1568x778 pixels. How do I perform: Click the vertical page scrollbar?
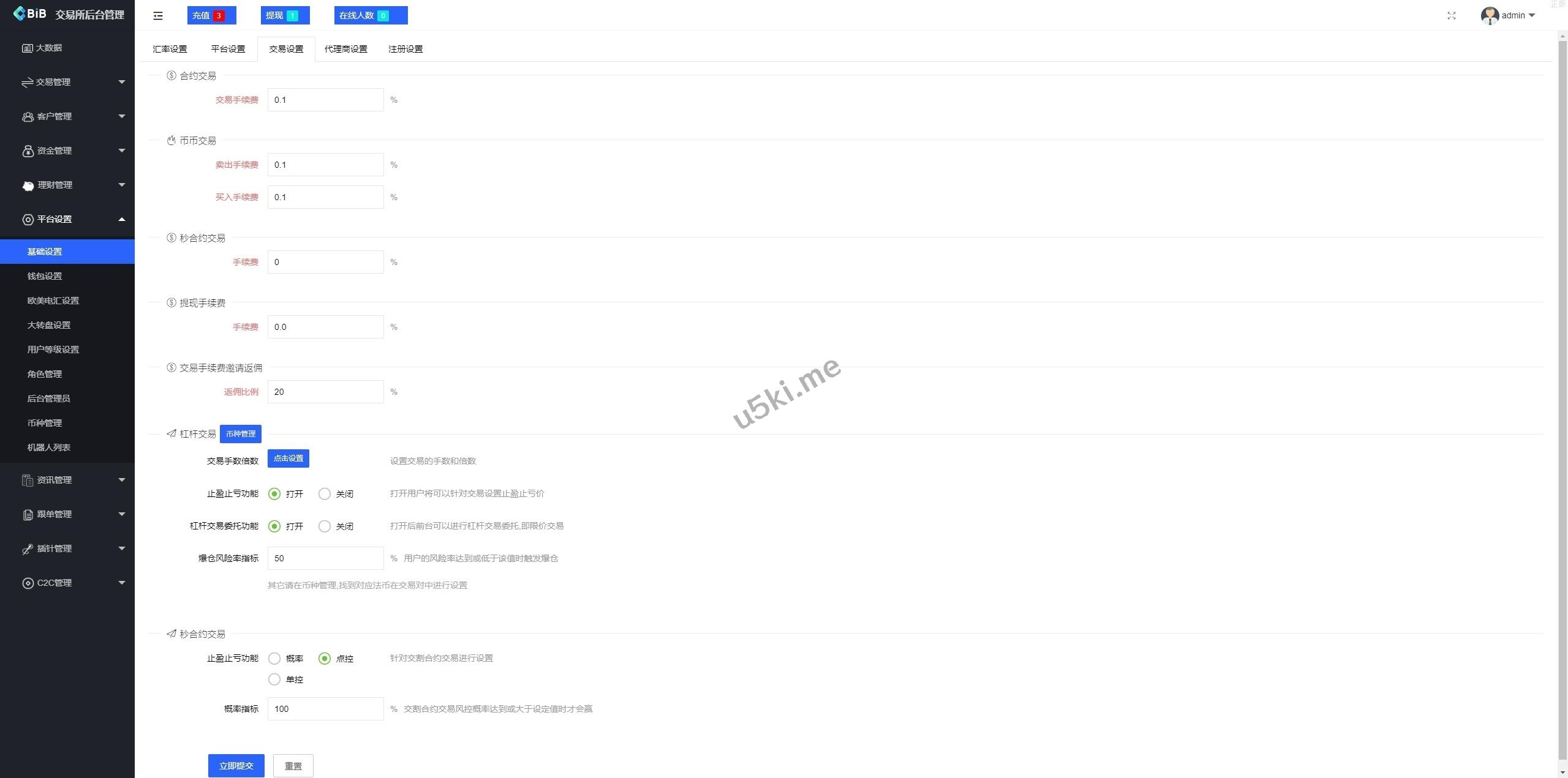pos(1562,398)
